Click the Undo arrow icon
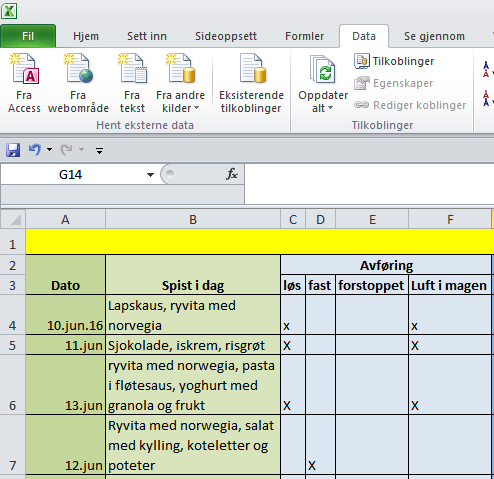 [35, 150]
